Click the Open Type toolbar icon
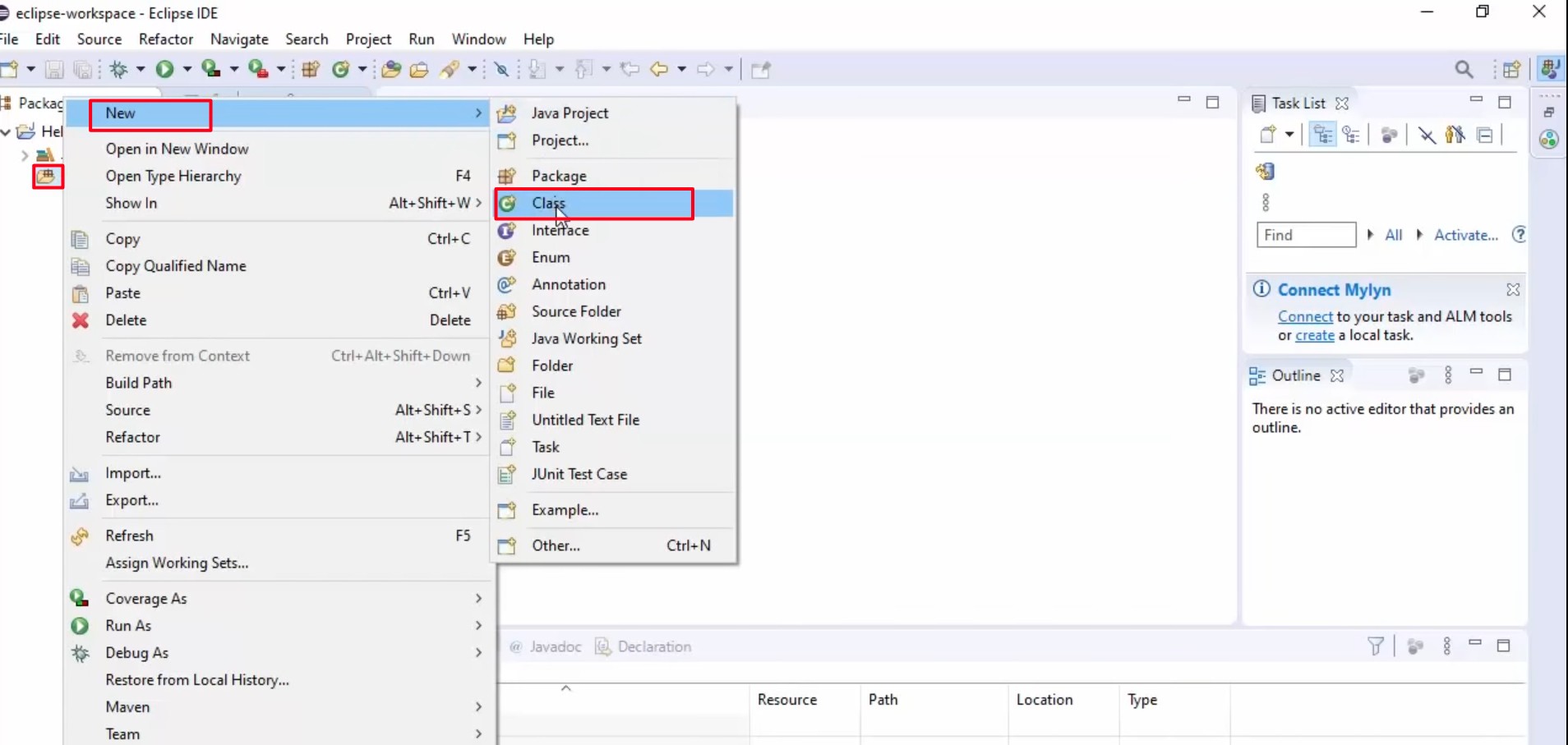Image resolution: width=1568 pixels, height=745 pixels. point(391,70)
